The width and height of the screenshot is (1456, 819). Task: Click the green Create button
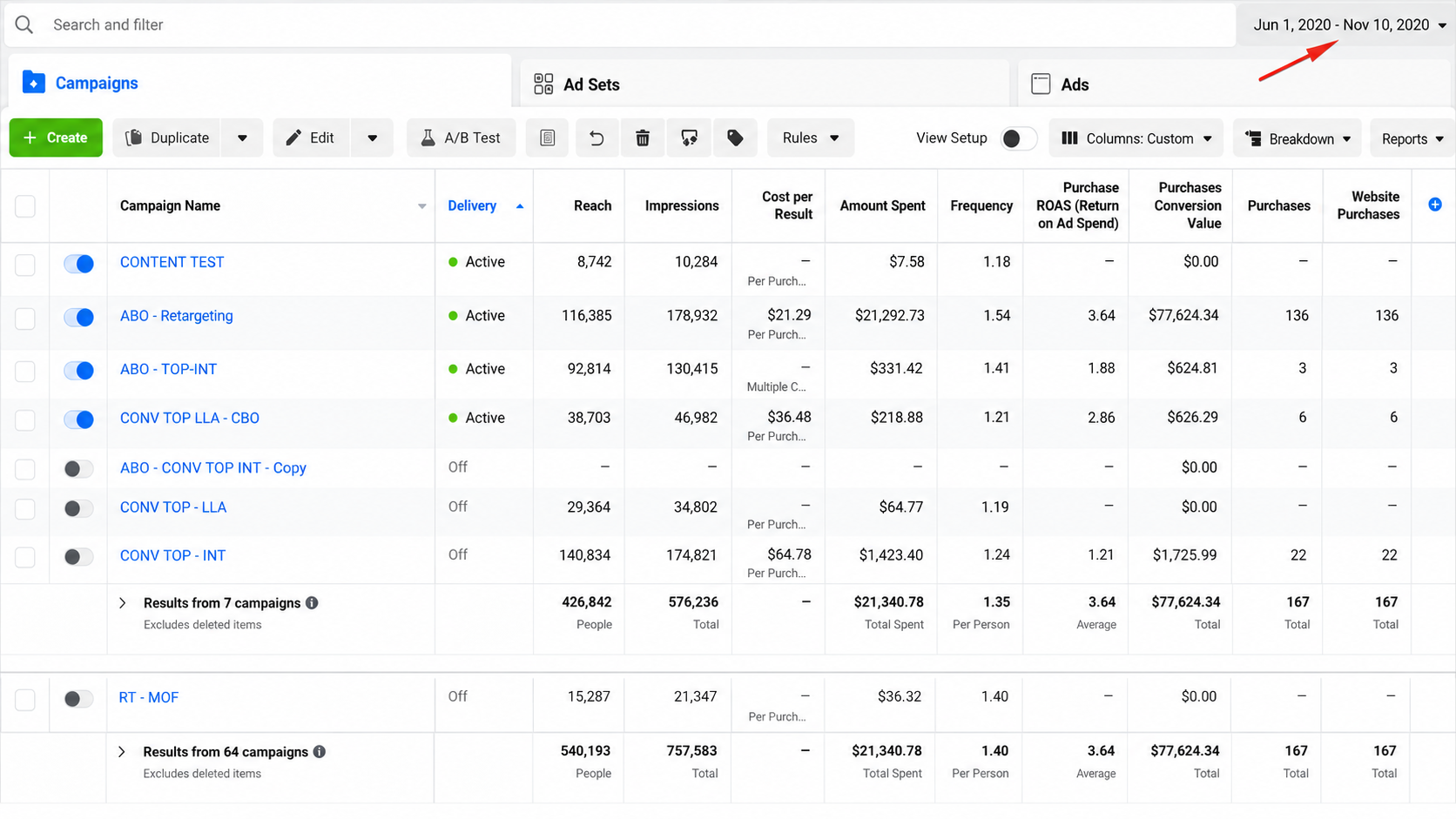pos(56,138)
